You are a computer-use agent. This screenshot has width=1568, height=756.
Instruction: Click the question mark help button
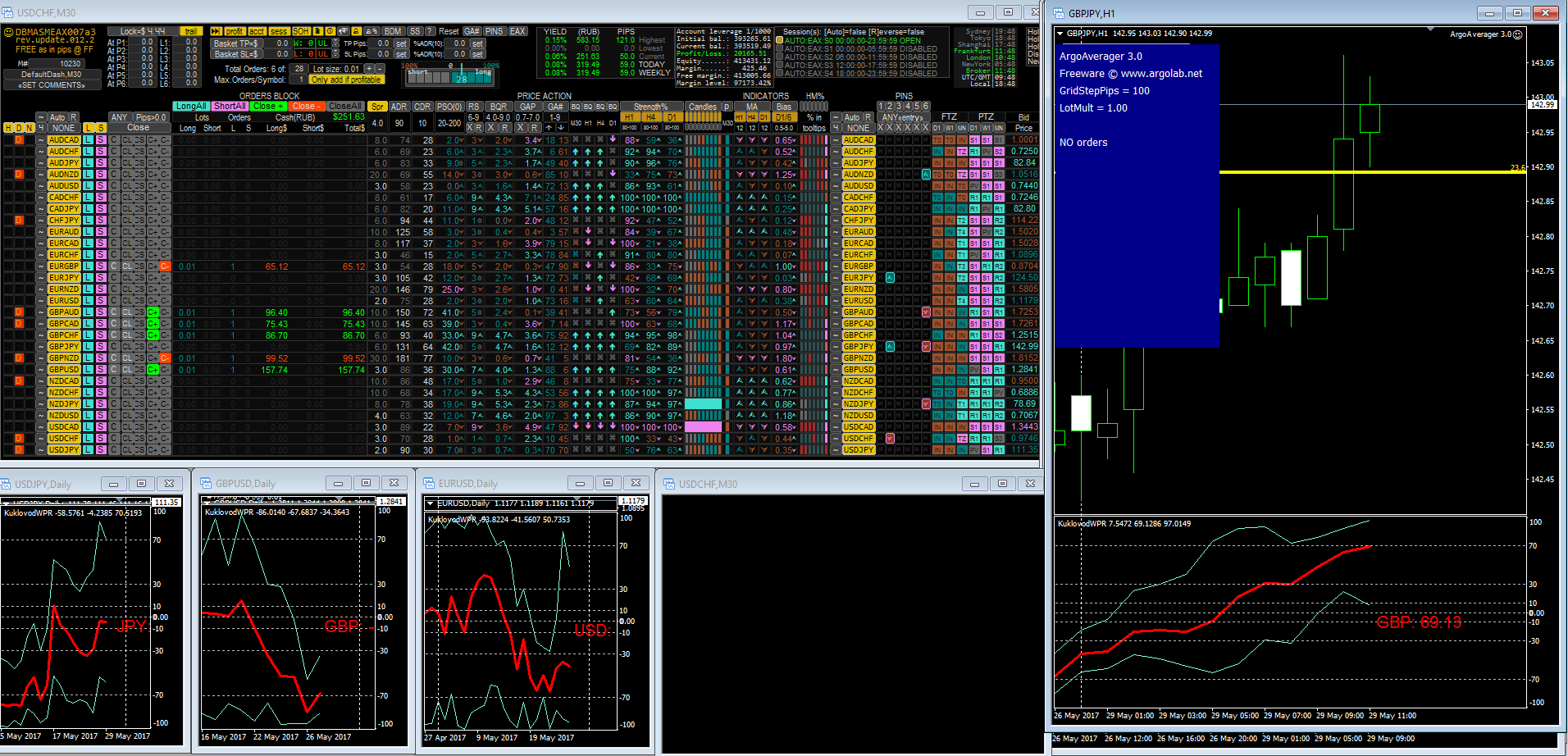429,31
